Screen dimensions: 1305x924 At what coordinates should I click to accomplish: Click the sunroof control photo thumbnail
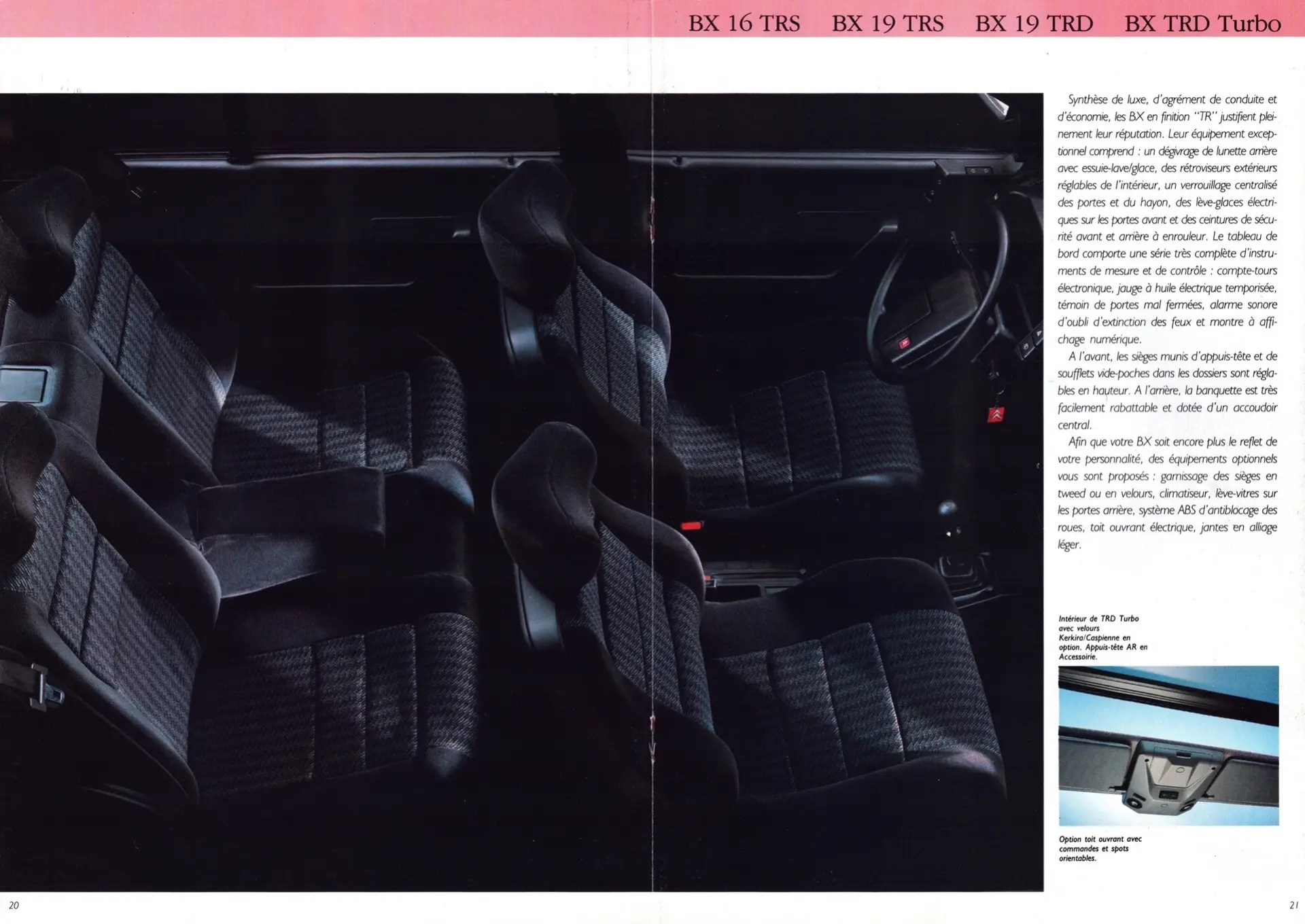[x=1168, y=745]
